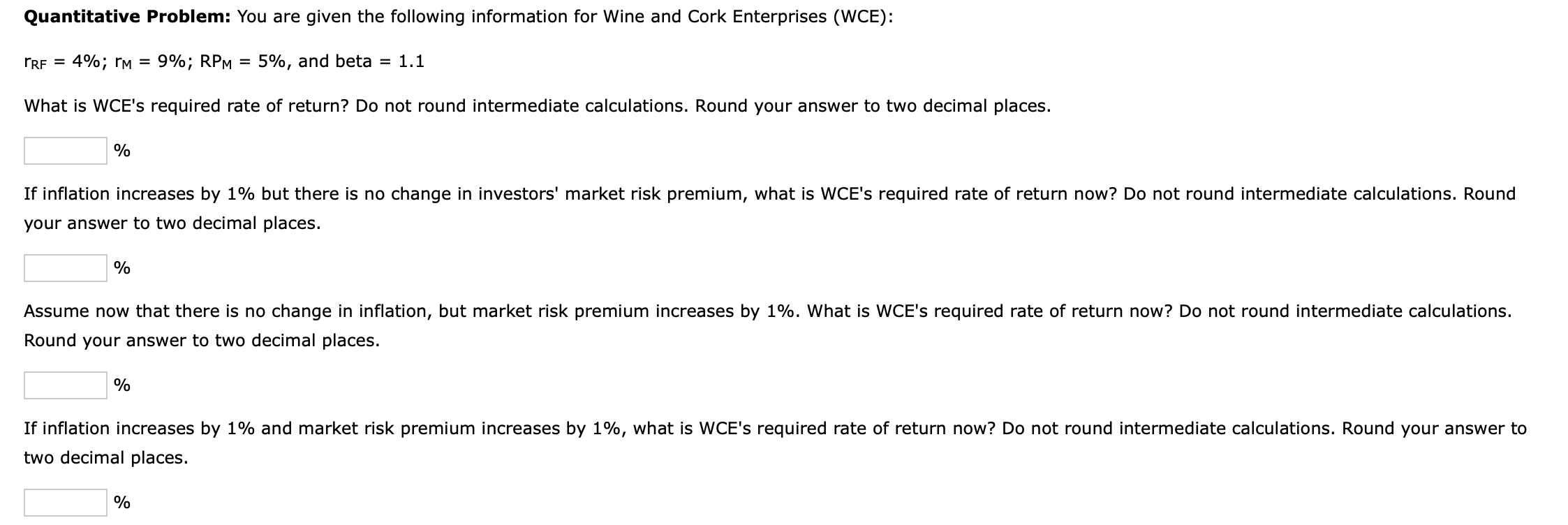Viewport: 1568px width, 525px height.
Task: Click the % sign after the third answer field
Action: click(x=121, y=384)
